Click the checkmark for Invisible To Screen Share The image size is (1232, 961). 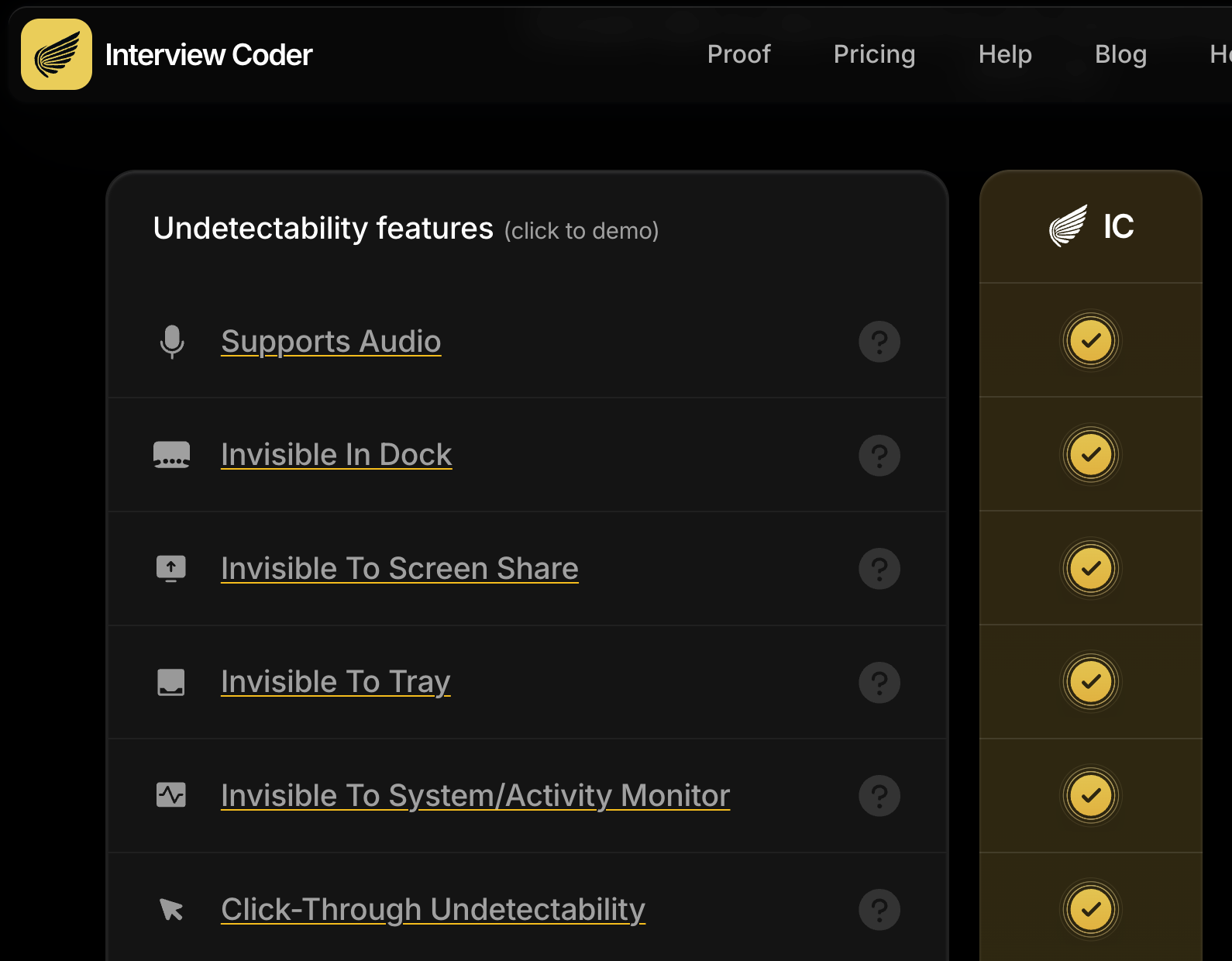1090,568
